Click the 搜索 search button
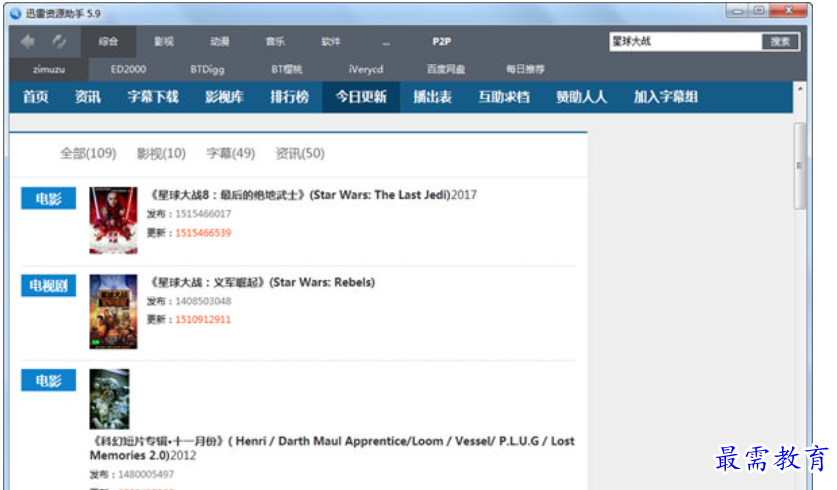837x490 pixels. tap(780, 42)
